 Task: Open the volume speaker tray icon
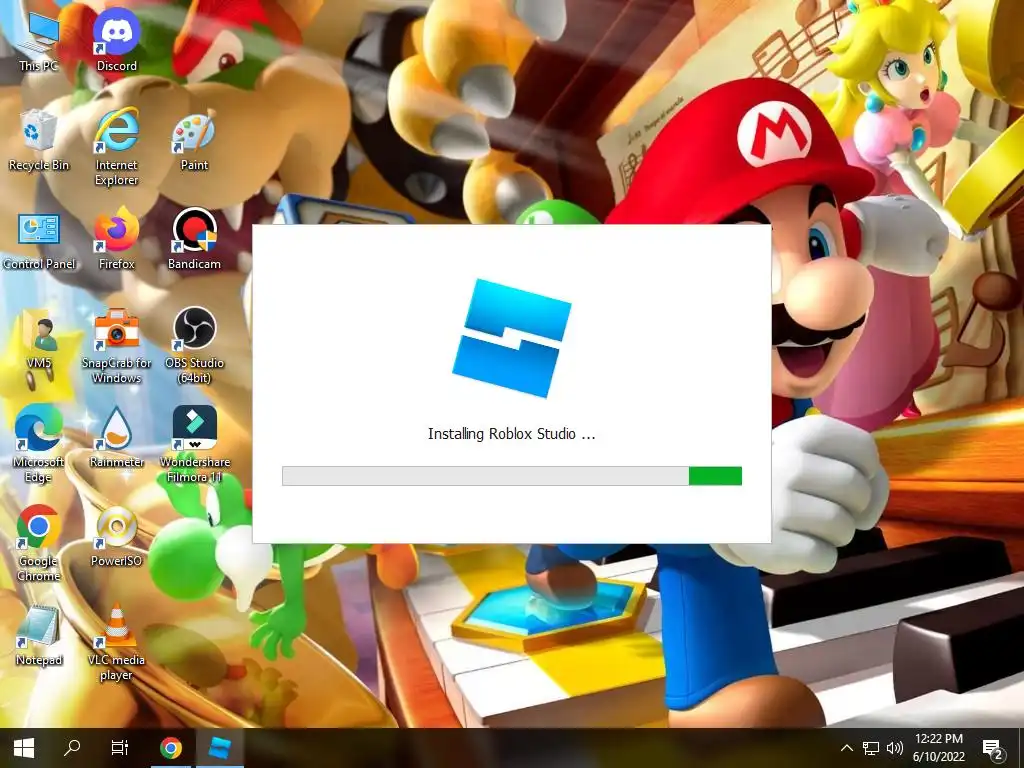[895, 748]
